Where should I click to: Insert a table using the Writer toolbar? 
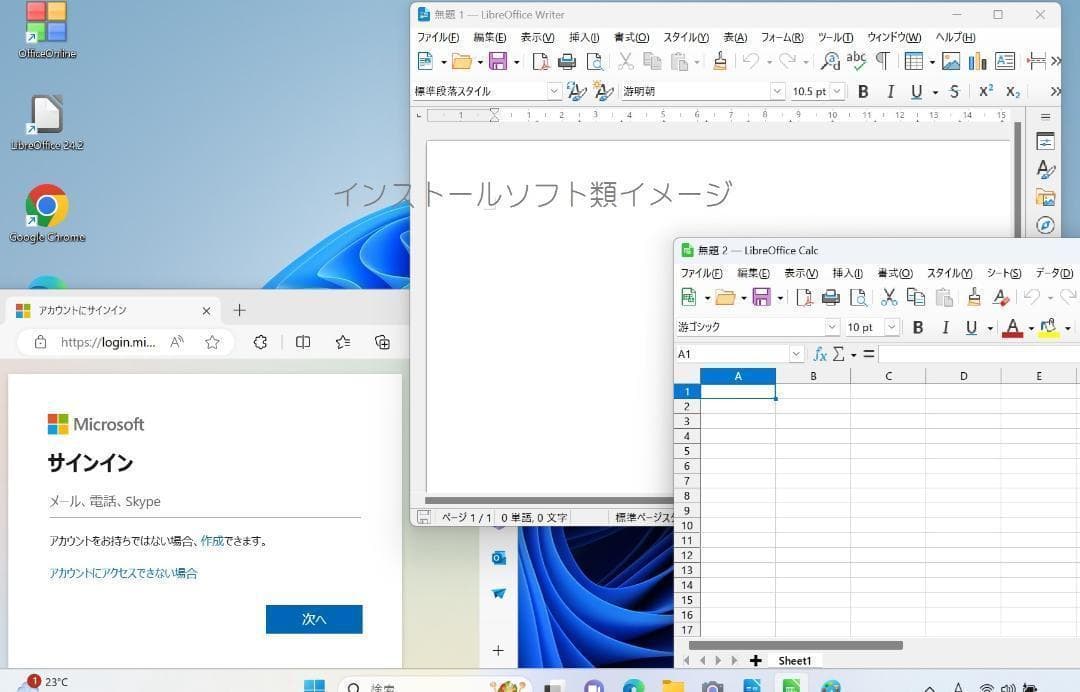coord(914,61)
